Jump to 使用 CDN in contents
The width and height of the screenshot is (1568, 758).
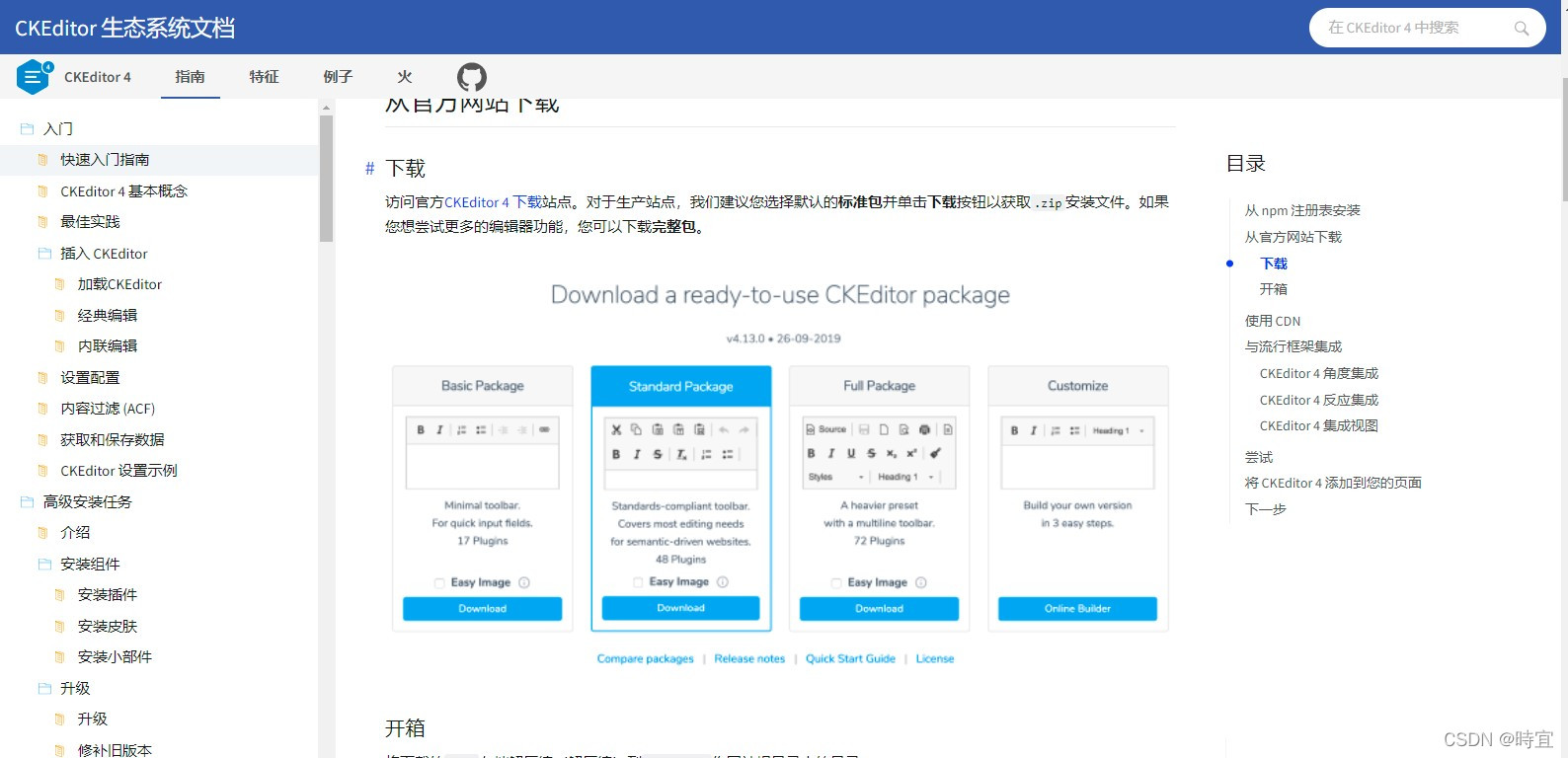coord(1273,321)
